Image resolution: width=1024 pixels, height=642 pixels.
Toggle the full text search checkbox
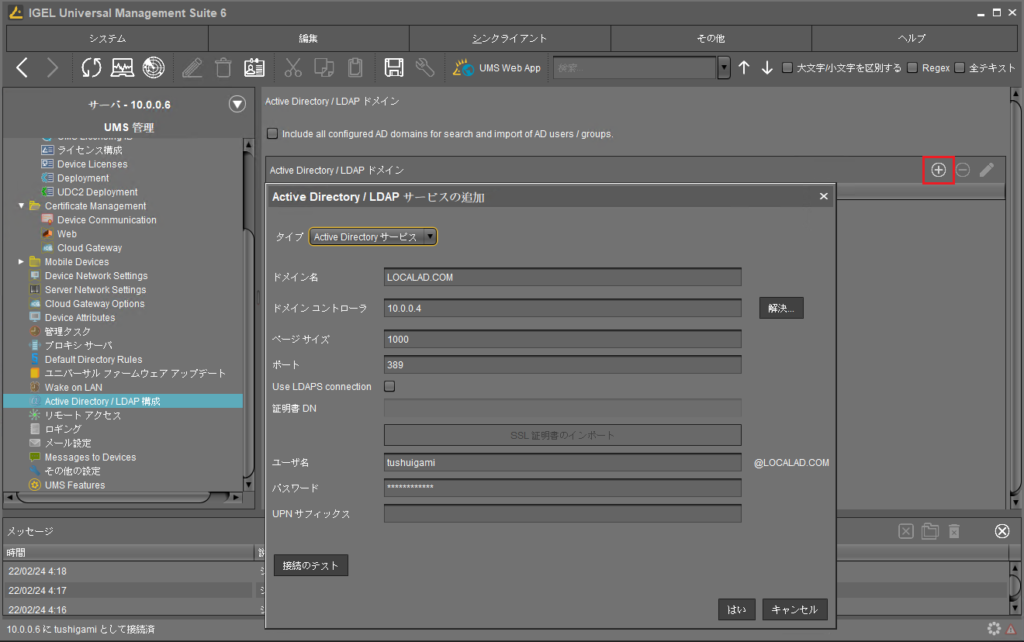pos(960,67)
